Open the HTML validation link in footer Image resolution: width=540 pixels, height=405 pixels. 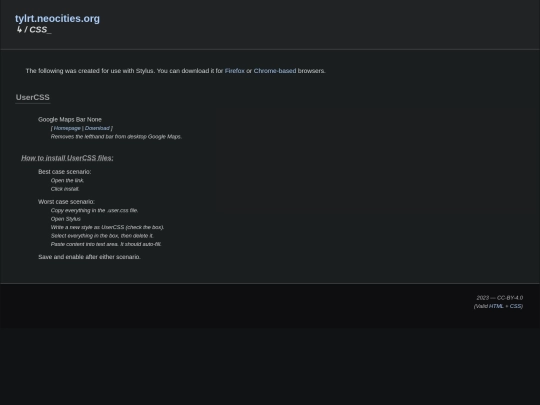point(496,306)
